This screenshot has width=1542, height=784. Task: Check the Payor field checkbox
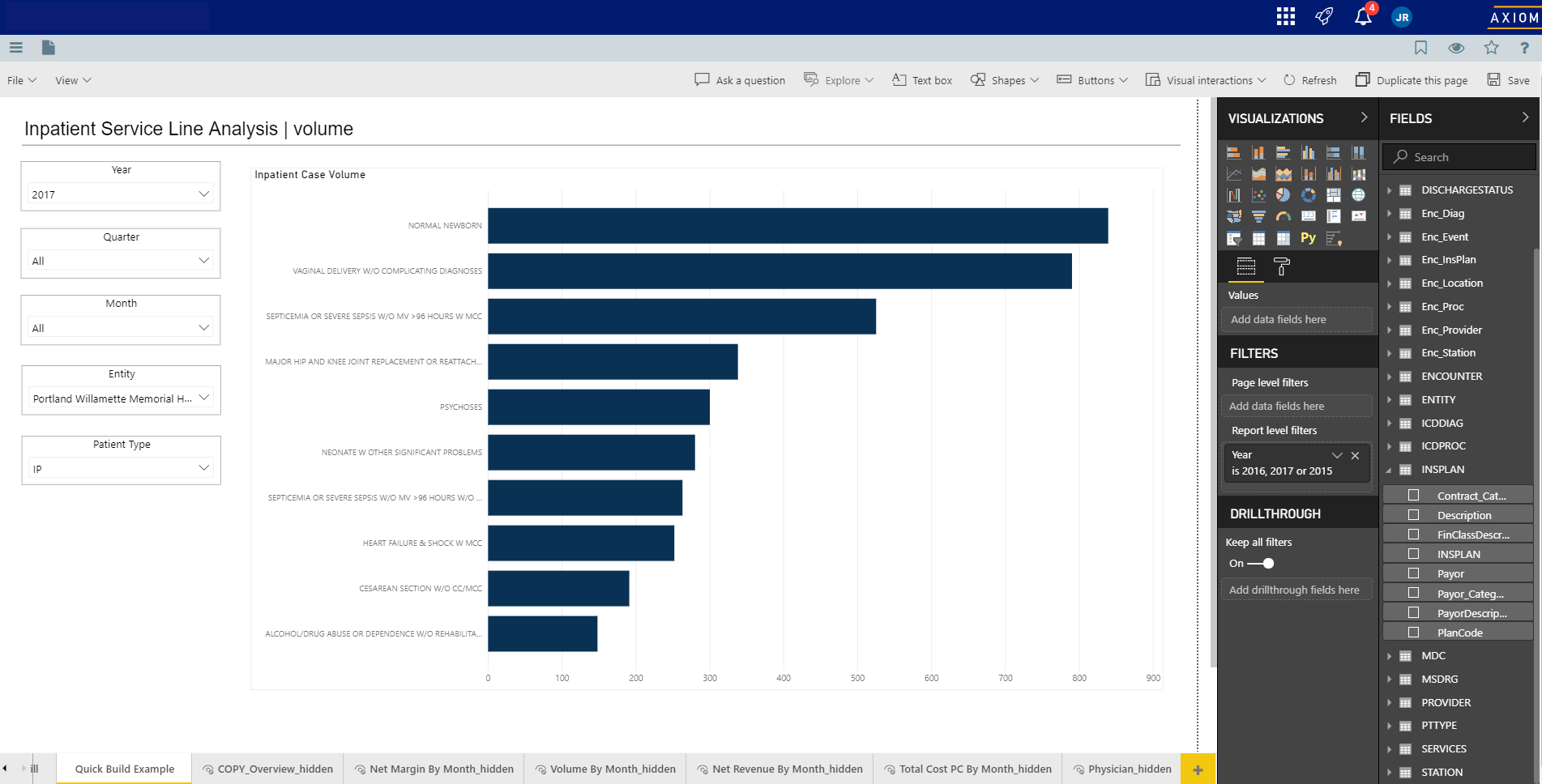pos(1413,573)
